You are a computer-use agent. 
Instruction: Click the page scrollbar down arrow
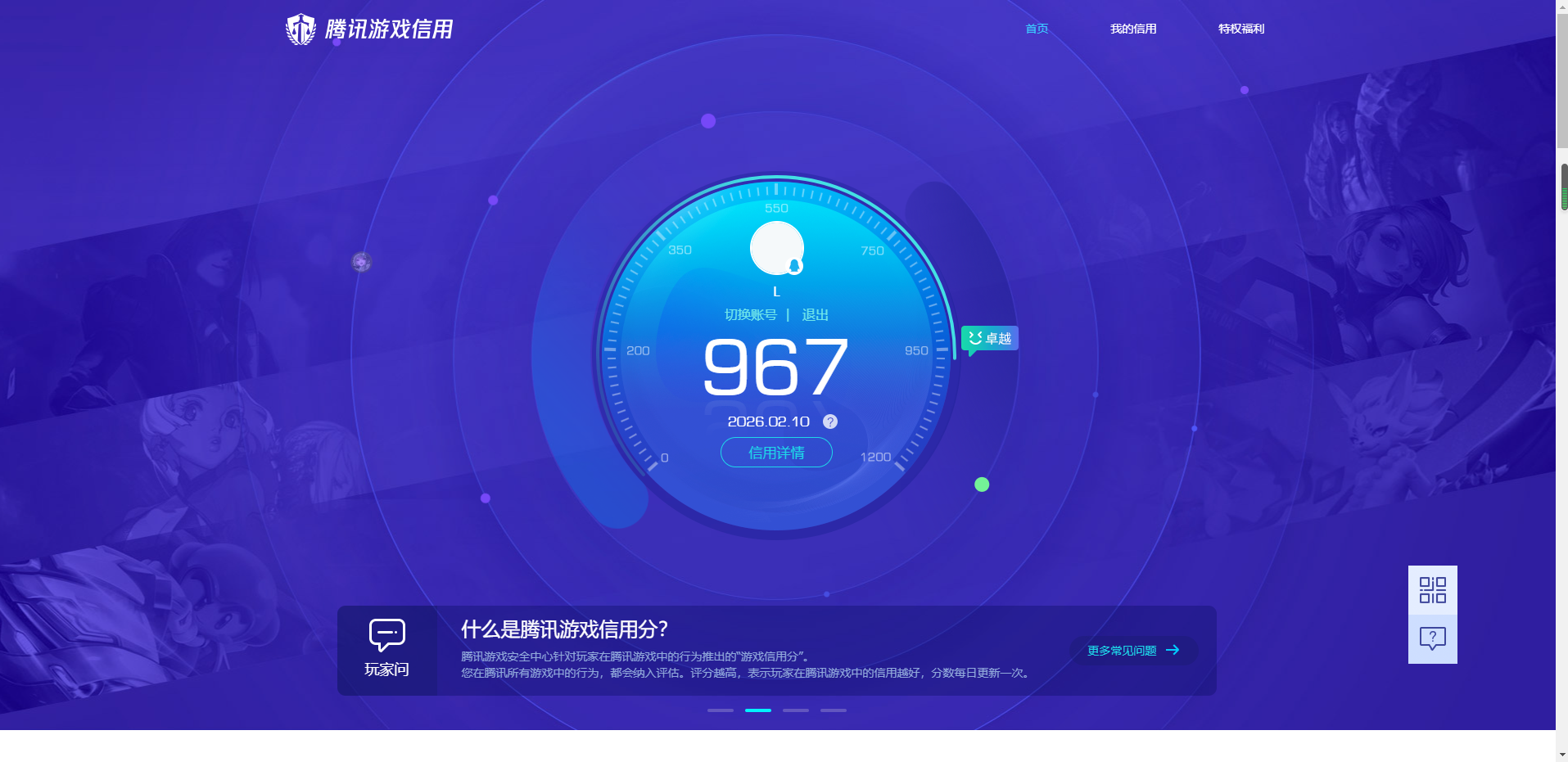pos(1561,755)
